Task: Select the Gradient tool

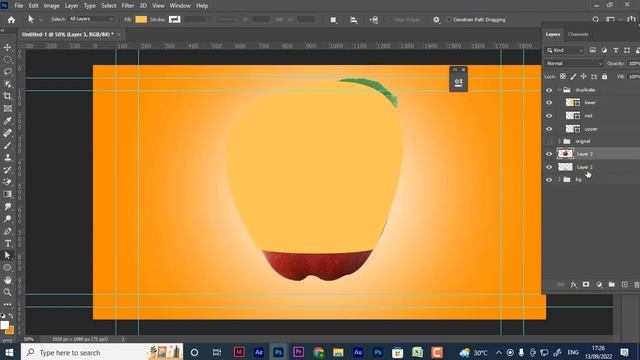Action: (x=7, y=194)
